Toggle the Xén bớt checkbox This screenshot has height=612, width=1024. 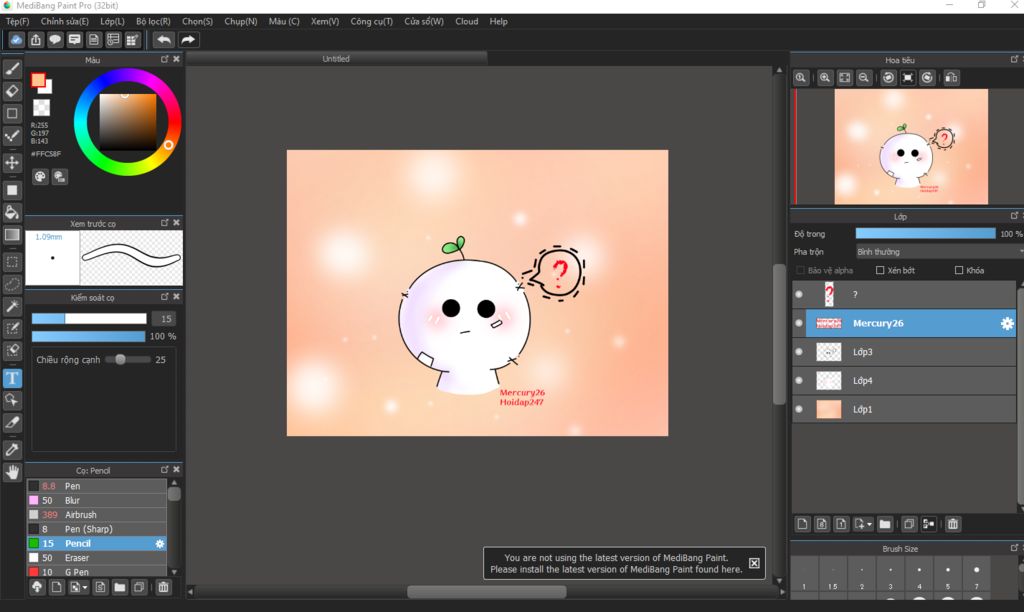[x=880, y=270]
